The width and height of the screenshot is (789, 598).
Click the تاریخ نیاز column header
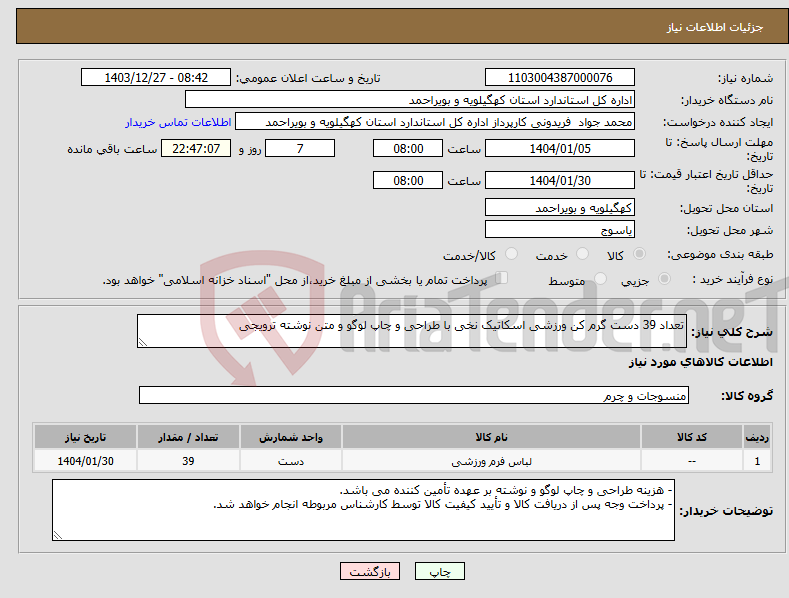[x=86, y=437]
